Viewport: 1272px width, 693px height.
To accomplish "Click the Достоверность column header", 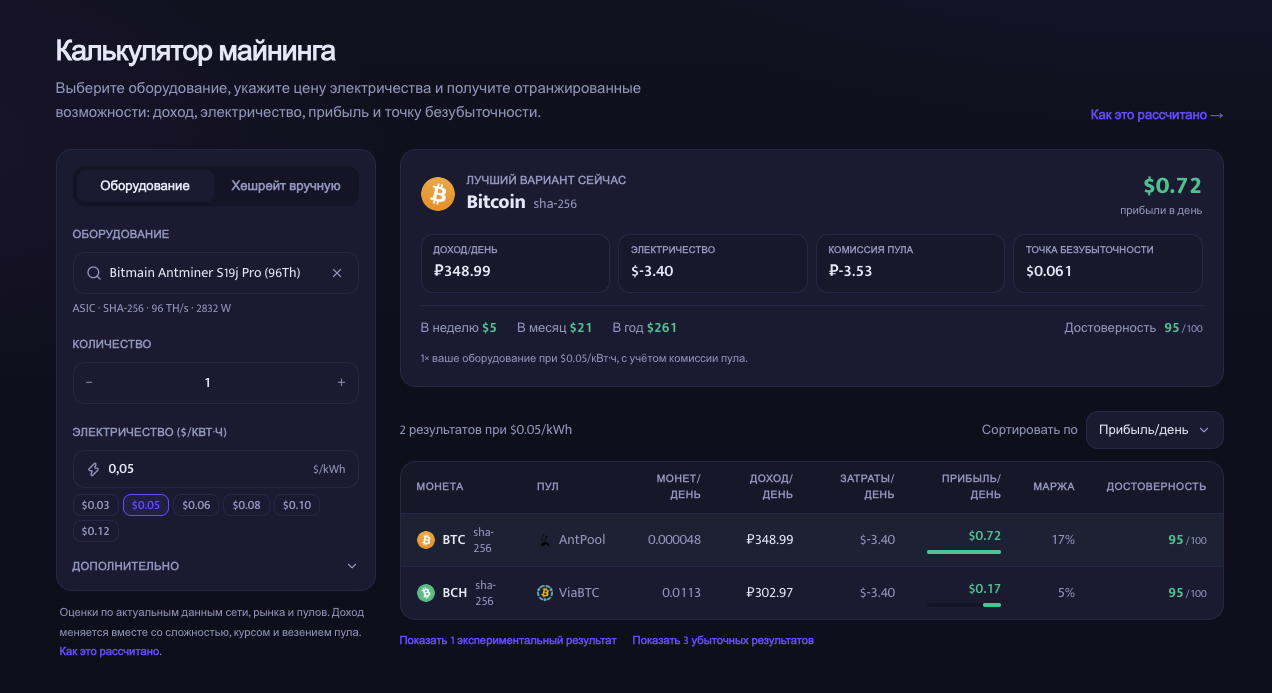I will click(x=1156, y=487).
